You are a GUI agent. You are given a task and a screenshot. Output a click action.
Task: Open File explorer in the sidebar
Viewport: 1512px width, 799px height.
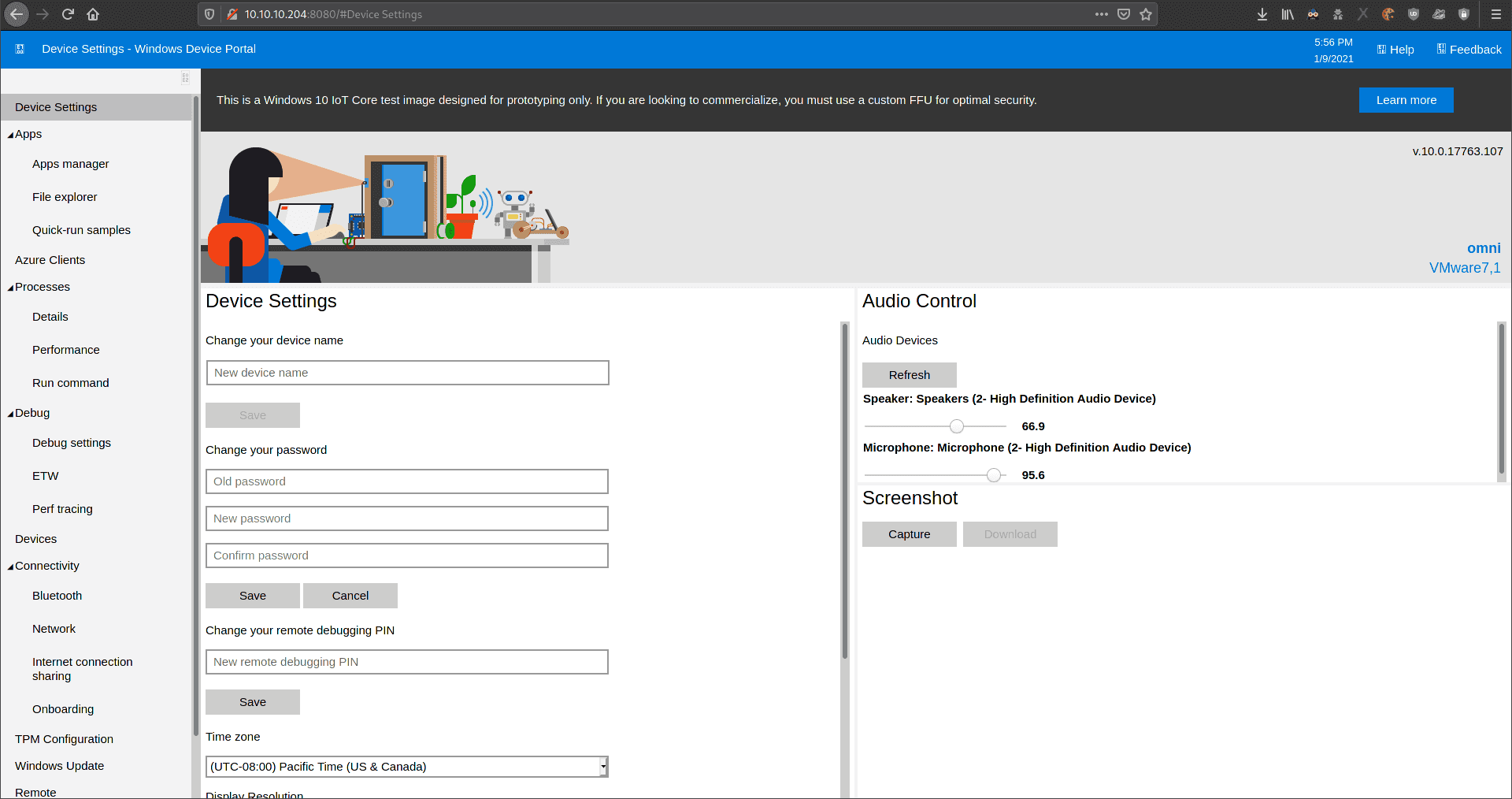[65, 197]
